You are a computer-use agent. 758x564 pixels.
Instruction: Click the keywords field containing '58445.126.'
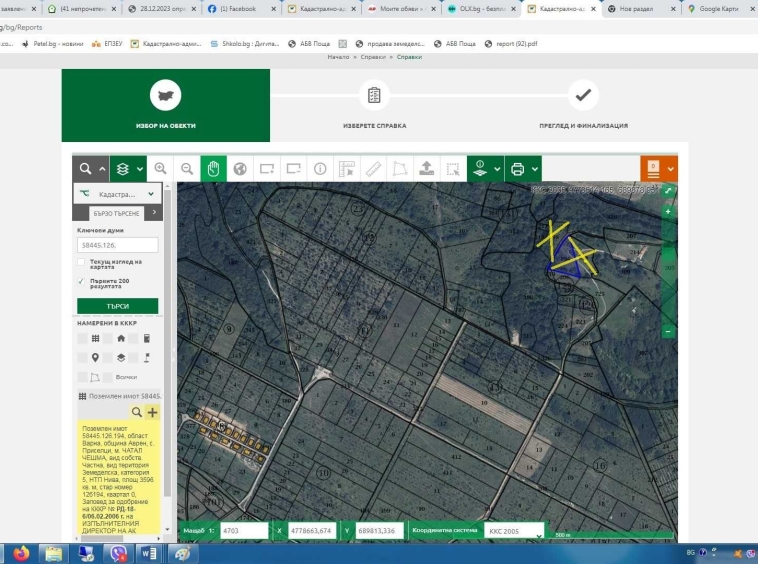tap(117, 245)
